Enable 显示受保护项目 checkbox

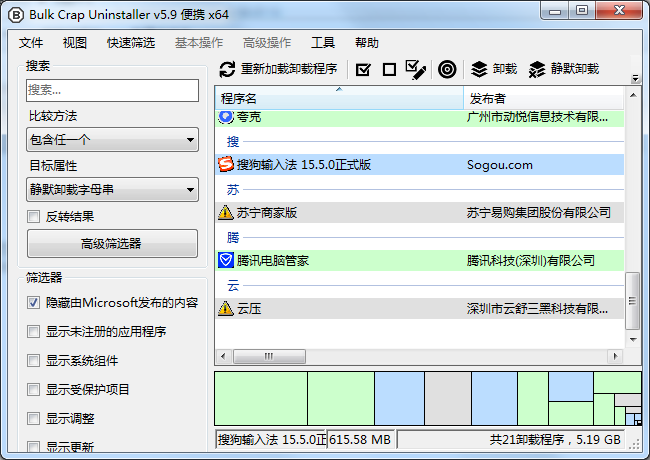34,390
